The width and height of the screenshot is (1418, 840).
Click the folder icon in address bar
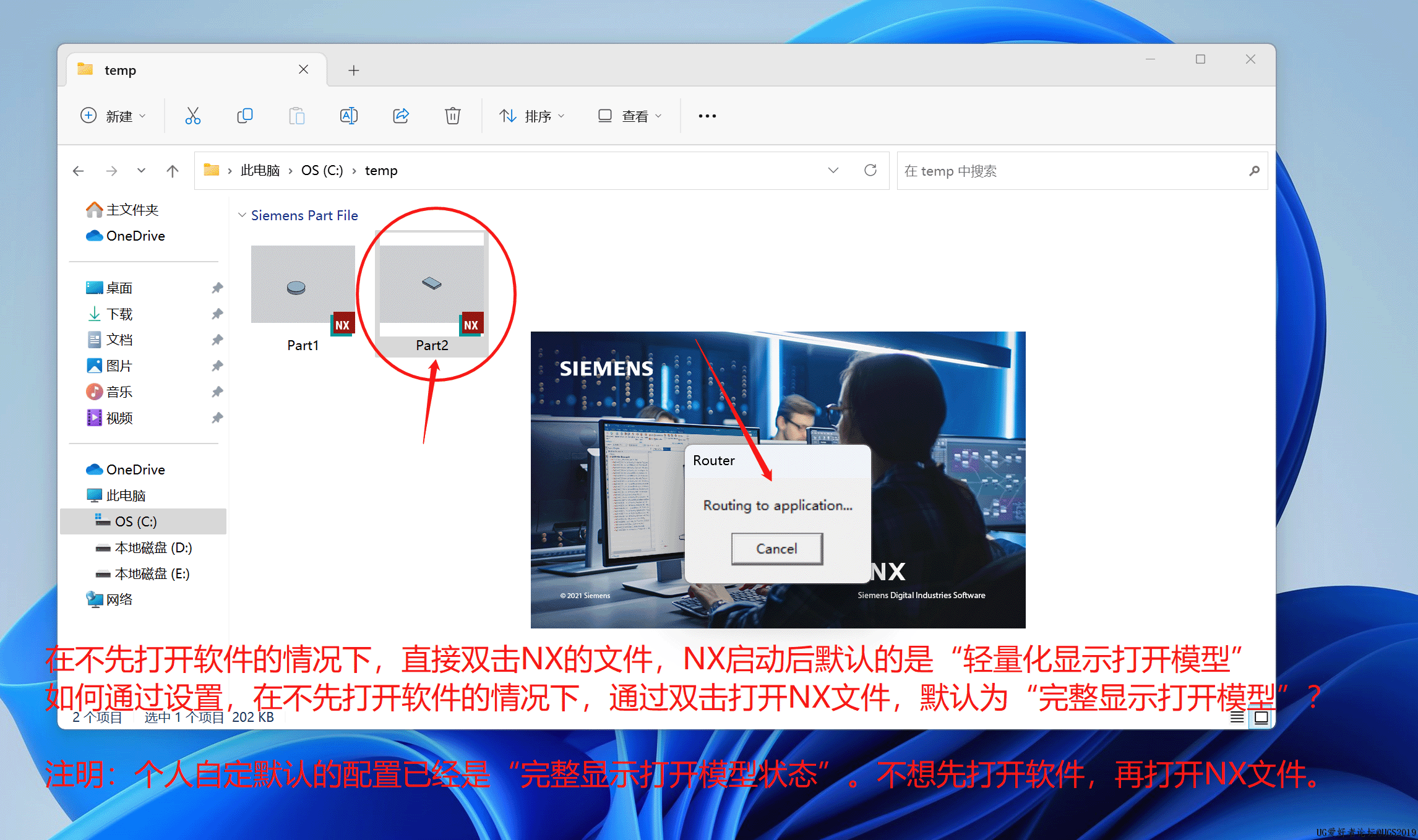pyautogui.click(x=212, y=169)
